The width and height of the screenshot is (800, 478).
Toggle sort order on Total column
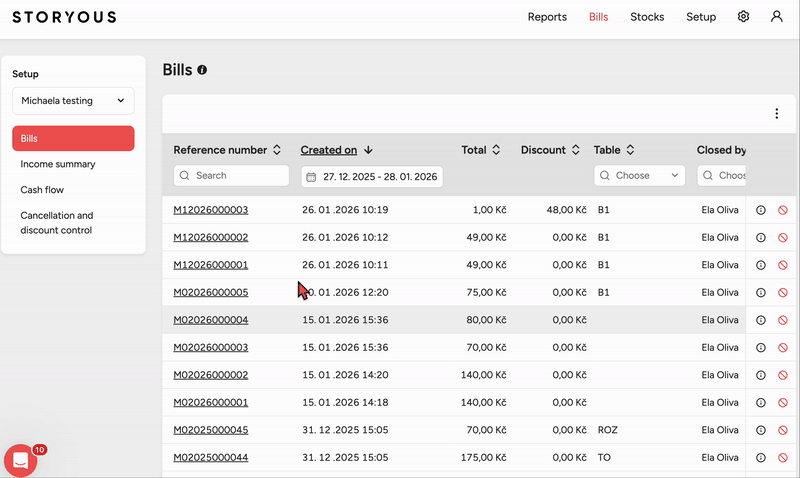[x=496, y=150]
